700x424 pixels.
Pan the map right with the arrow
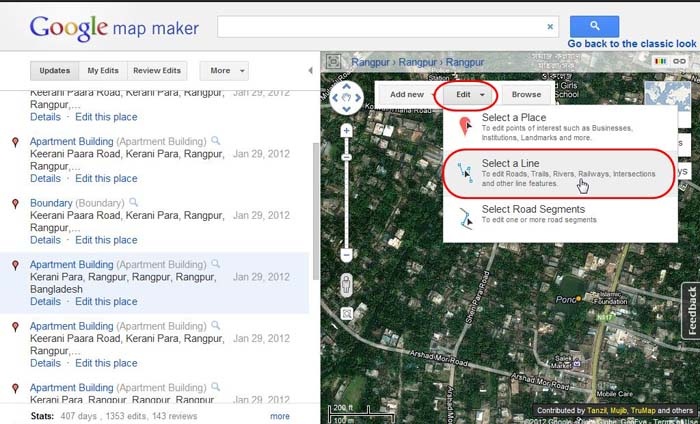(x=358, y=98)
